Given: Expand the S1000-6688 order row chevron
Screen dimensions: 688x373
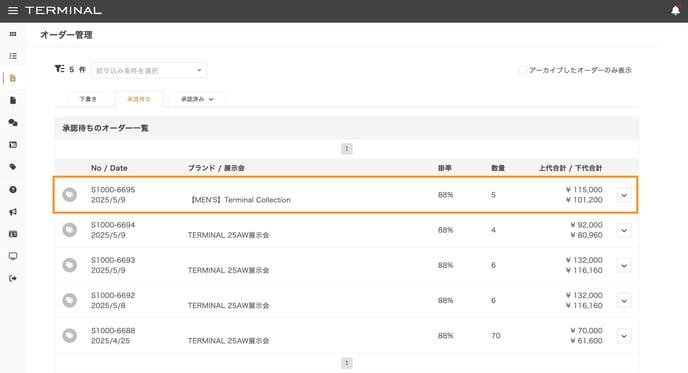Looking at the screenshot, I should (x=624, y=336).
